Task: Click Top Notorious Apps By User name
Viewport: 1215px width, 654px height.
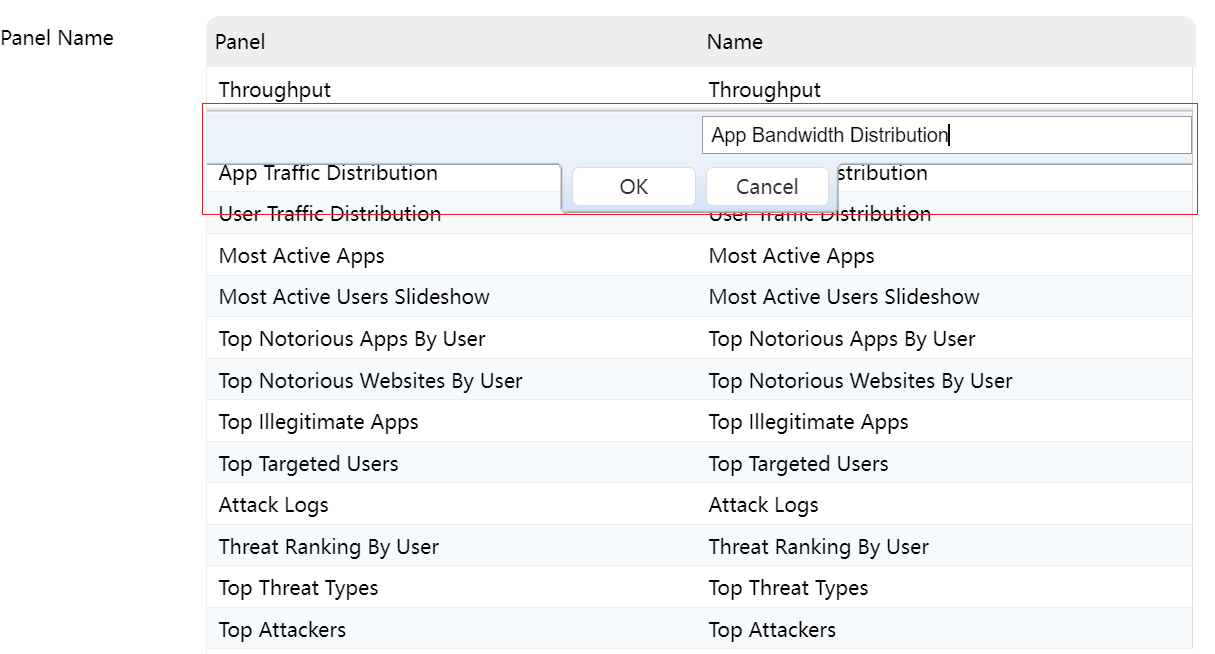Action: (841, 339)
